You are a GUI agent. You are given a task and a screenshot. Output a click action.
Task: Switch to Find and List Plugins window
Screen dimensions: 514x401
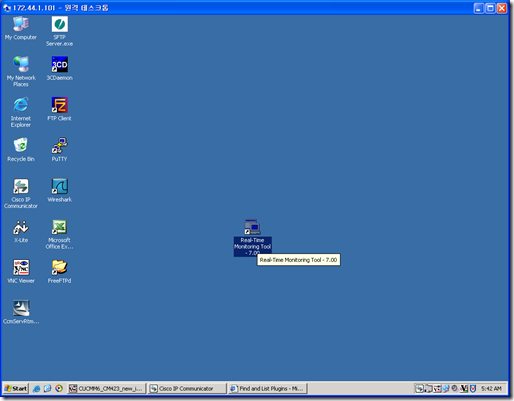268,388
